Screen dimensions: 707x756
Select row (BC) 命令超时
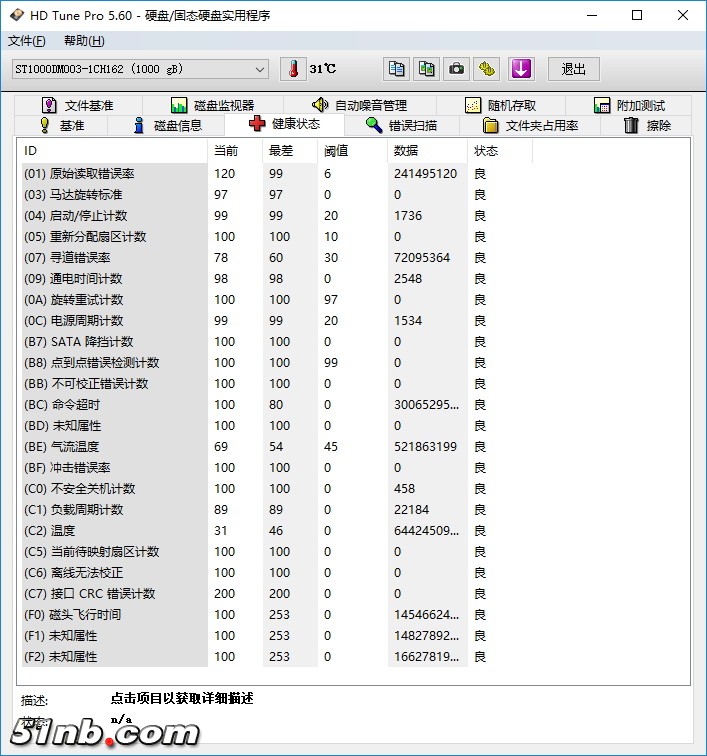tap(277, 405)
